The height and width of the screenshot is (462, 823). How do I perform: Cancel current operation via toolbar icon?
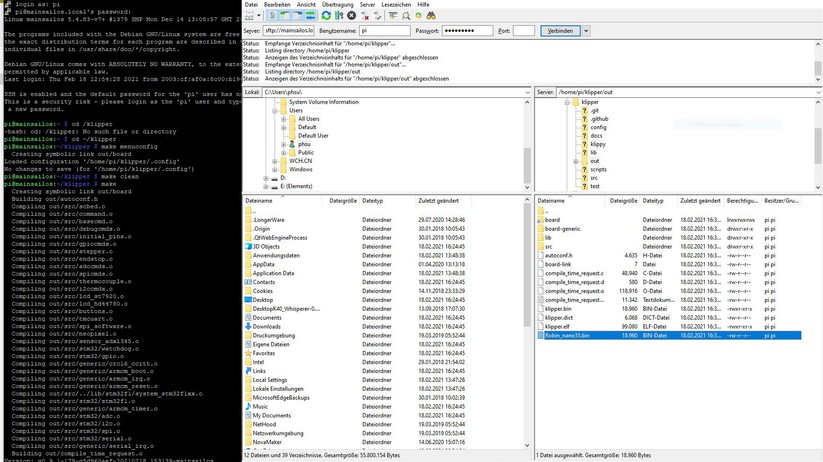352,16
